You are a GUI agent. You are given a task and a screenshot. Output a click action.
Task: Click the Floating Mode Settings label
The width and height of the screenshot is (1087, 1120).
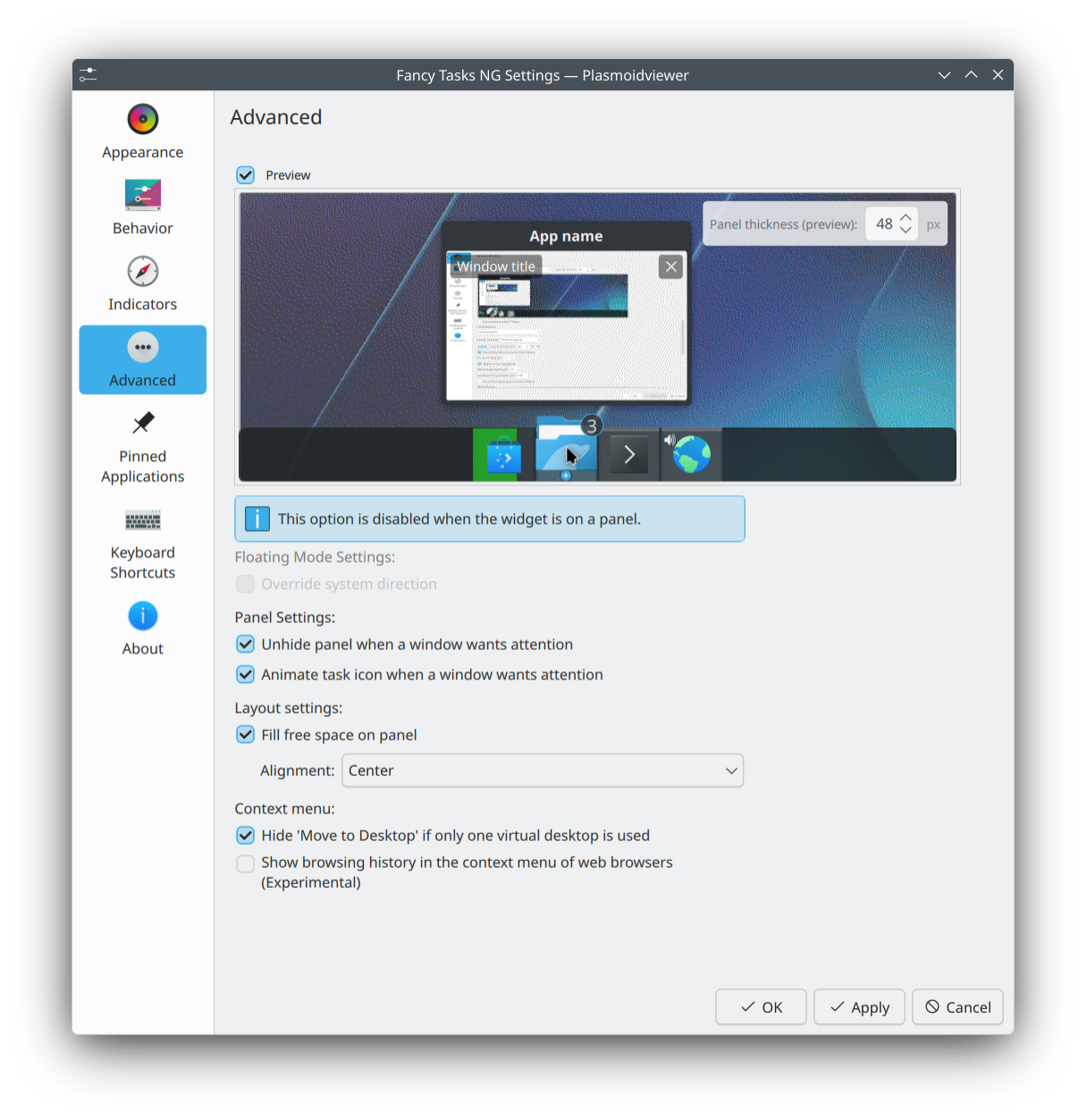315,557
